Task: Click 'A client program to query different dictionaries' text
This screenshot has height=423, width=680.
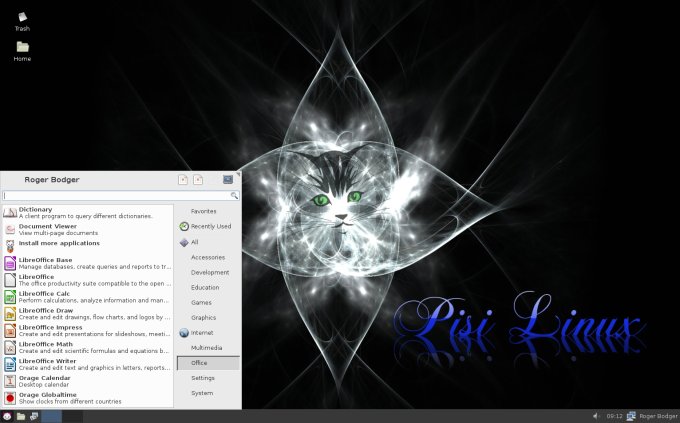Action: click(85, 216)
